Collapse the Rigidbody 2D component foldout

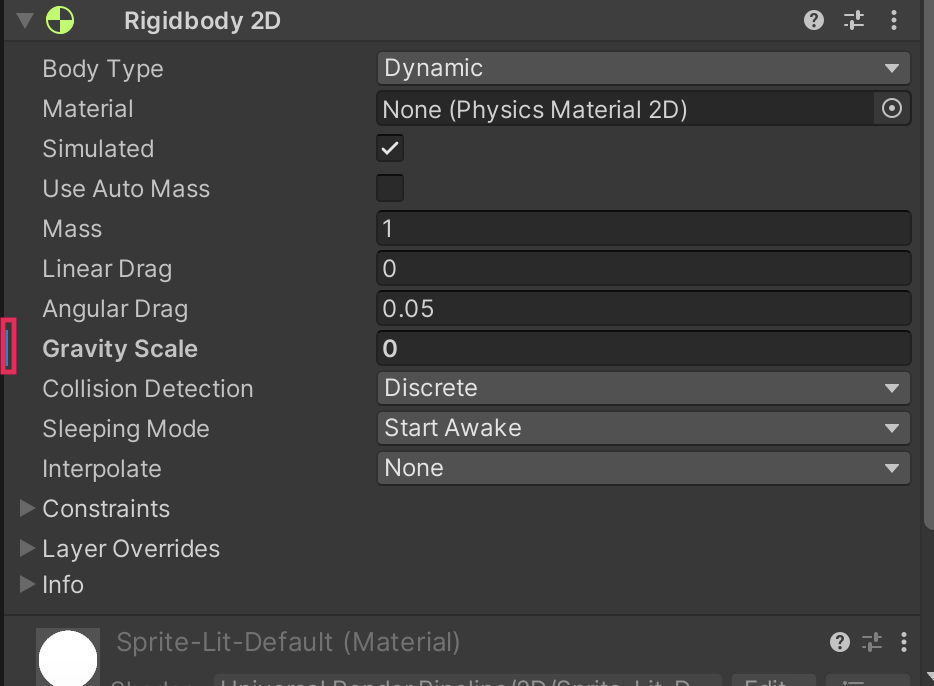pos(26,20)
